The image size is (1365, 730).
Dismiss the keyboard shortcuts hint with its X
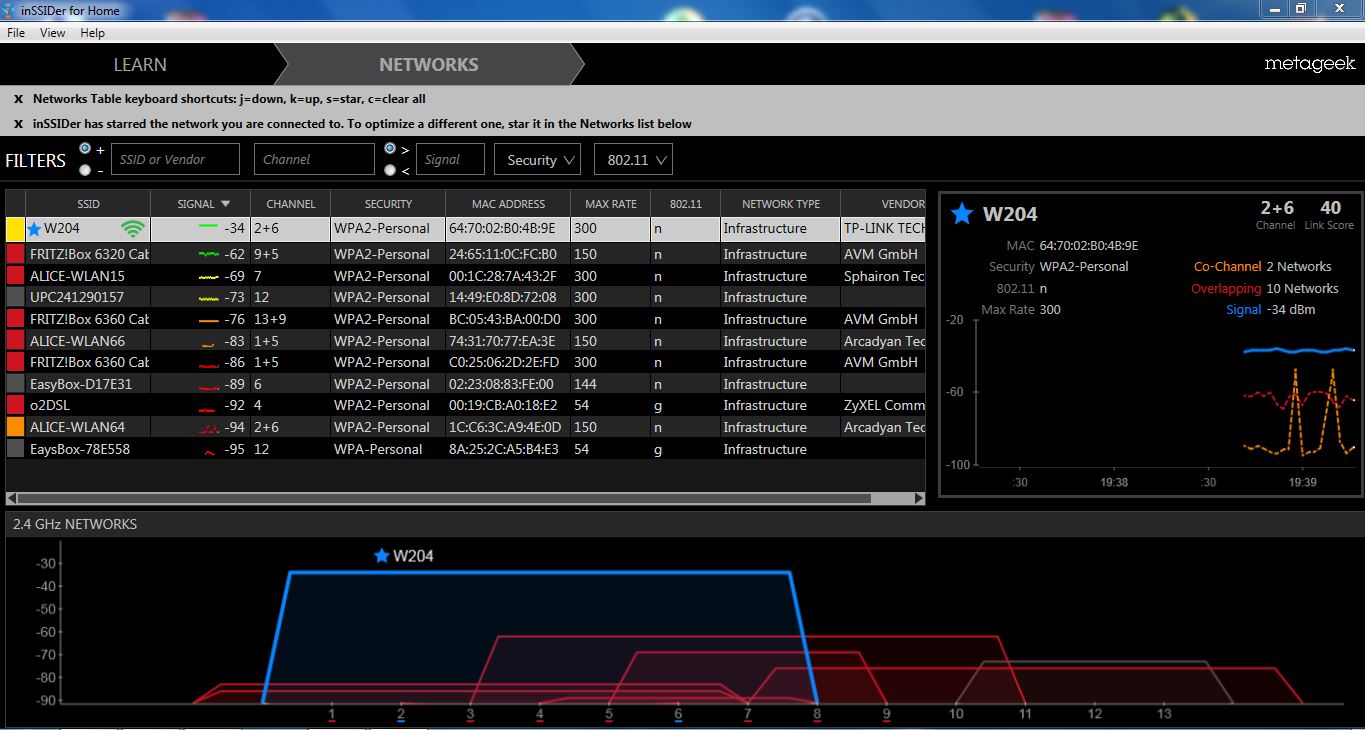18,99
